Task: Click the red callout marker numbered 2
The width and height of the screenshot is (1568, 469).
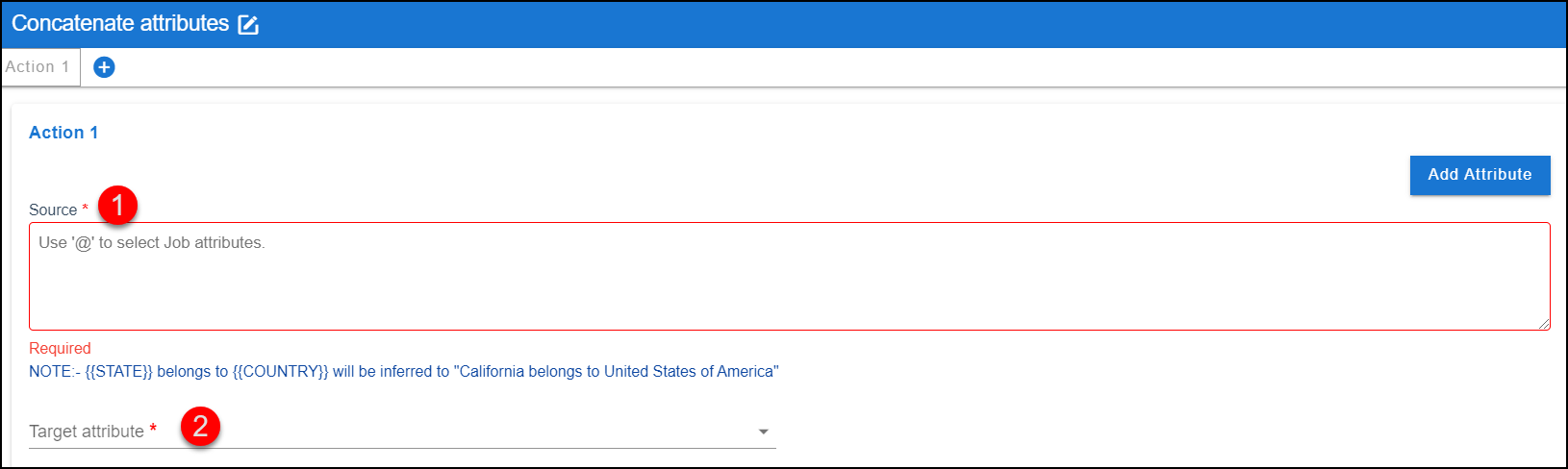Action: pos(200,426)
